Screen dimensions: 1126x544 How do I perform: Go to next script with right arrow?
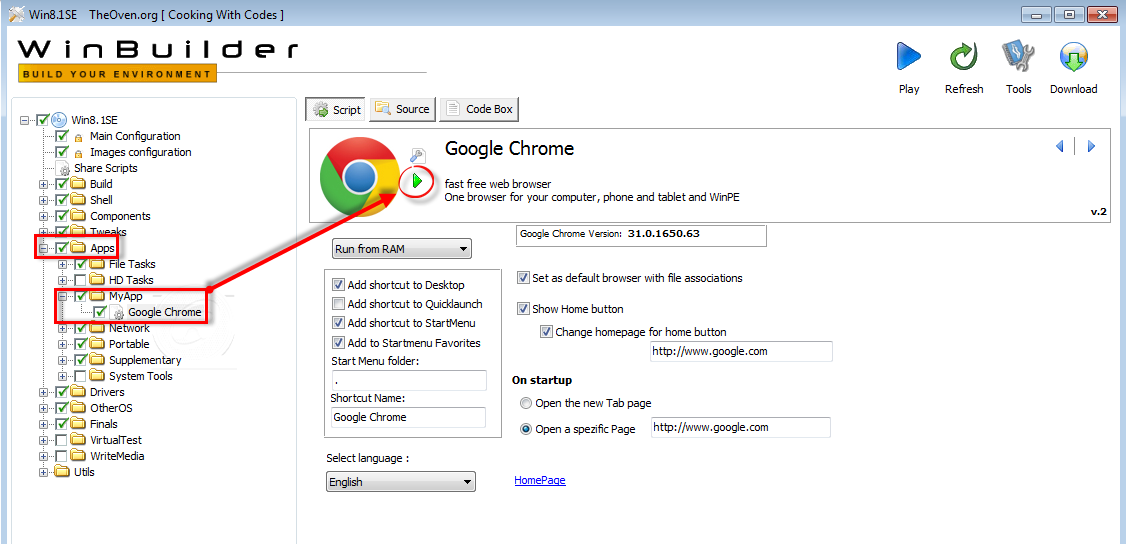click(x=1092, y=146)
